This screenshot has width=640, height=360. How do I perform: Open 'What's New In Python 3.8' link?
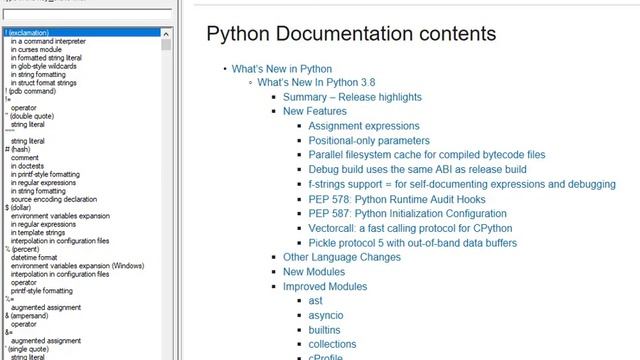(316, 82)
